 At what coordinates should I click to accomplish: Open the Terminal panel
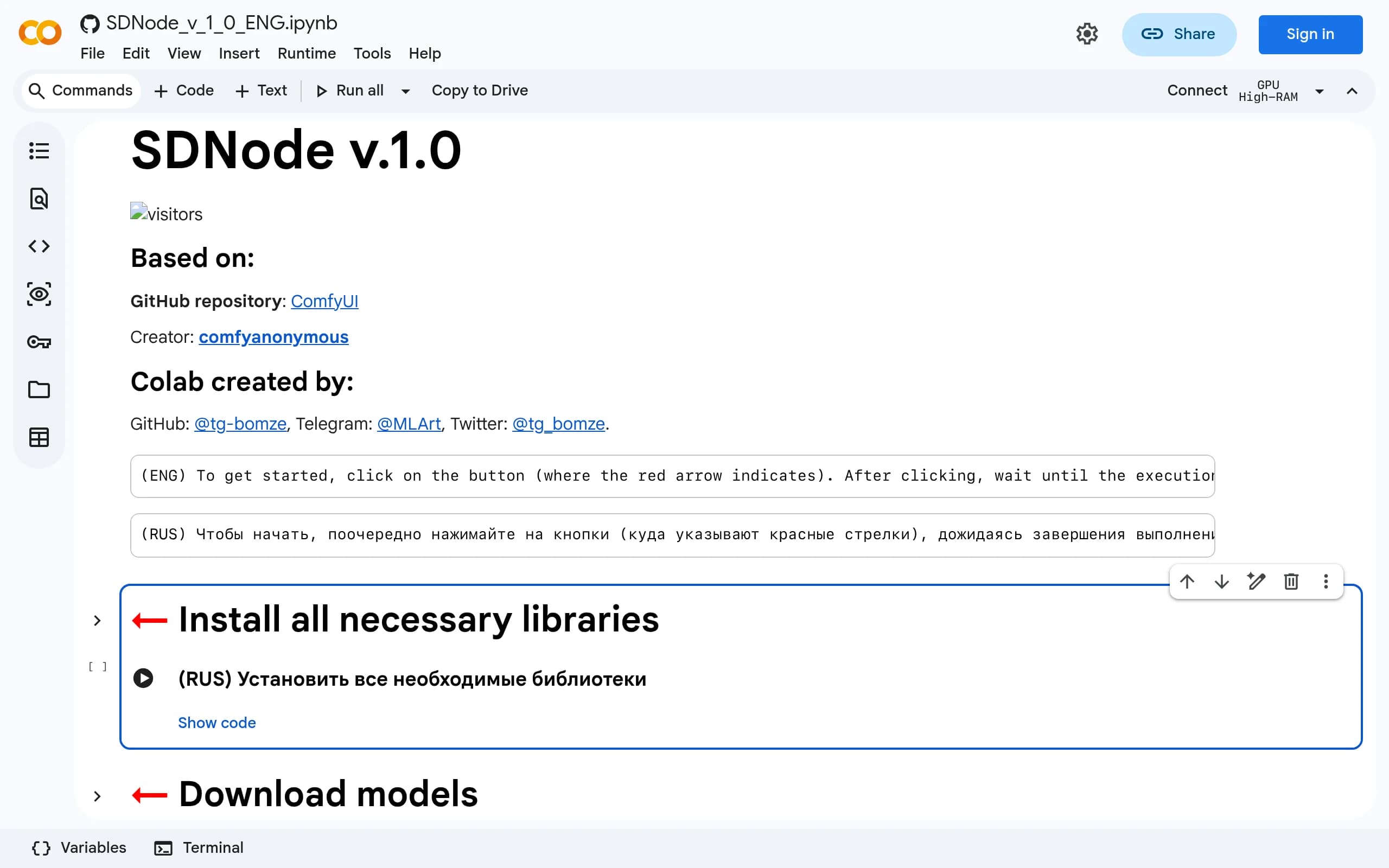[199, 848]
